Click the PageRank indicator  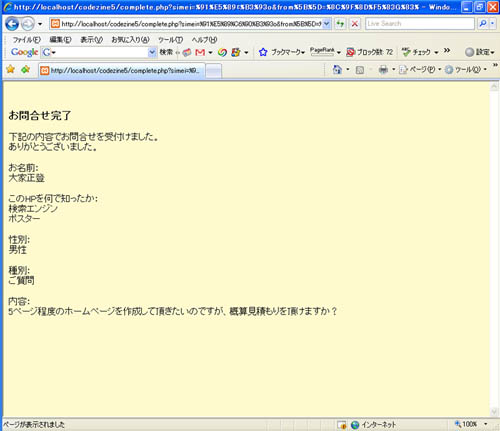322,51
